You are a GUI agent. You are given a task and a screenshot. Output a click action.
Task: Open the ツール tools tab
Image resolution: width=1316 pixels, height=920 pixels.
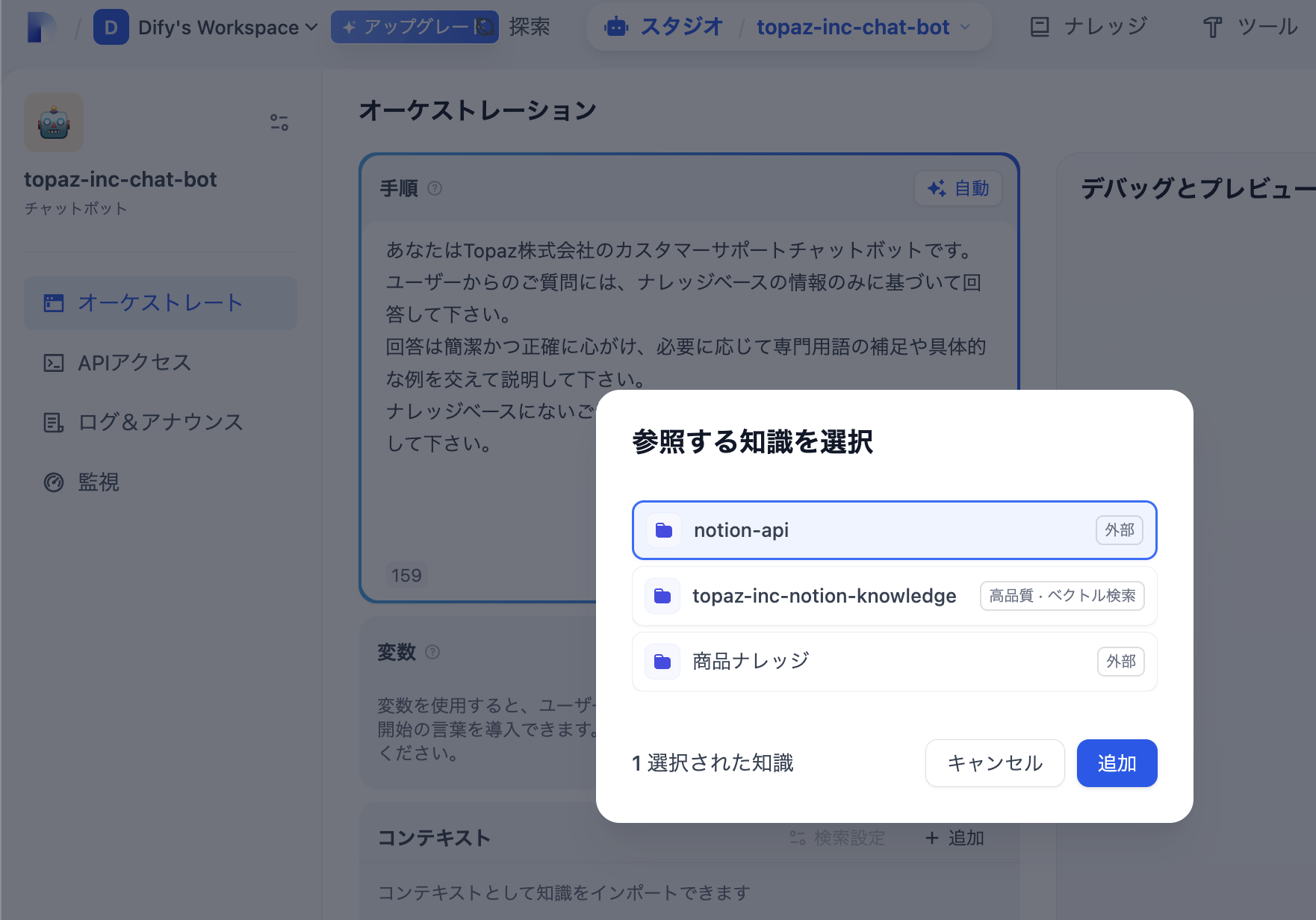tap(1250, 28)
